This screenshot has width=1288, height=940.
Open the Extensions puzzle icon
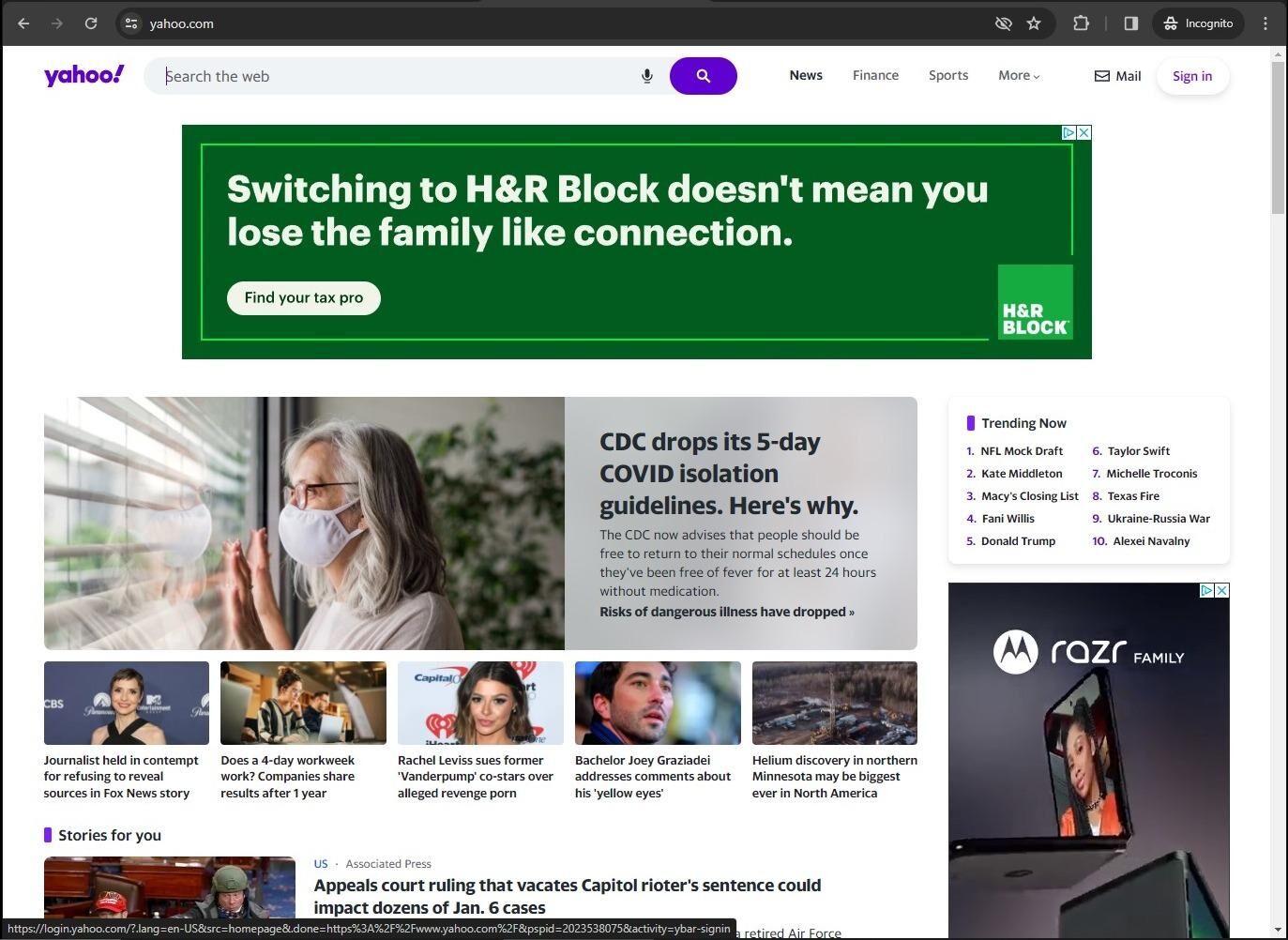pyautogui.click(x=1081, y=23)
